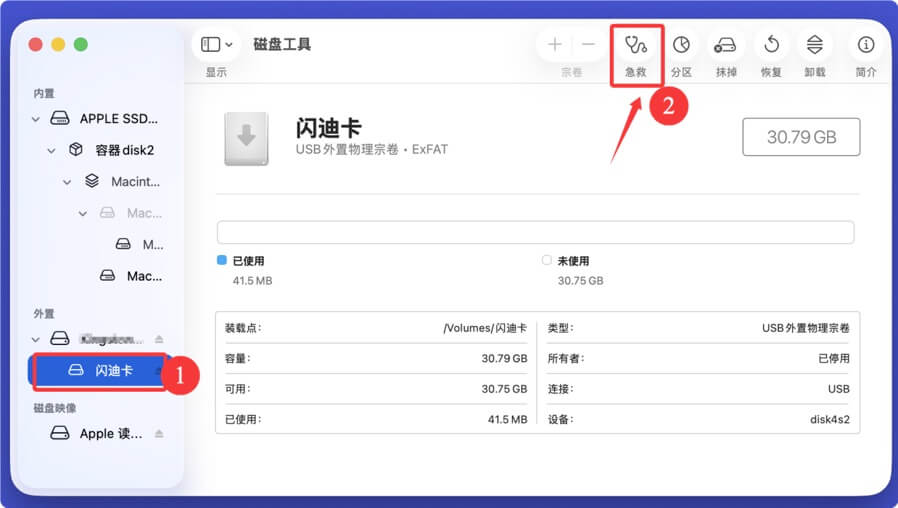Click the 容量 30.79 GB table value
Image resolution: width=898 pixels, height=508 pixels.
[504, 359]
